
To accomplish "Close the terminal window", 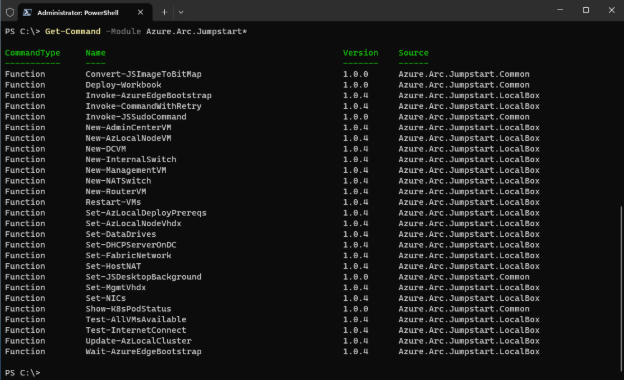I will tap(612, 10).
